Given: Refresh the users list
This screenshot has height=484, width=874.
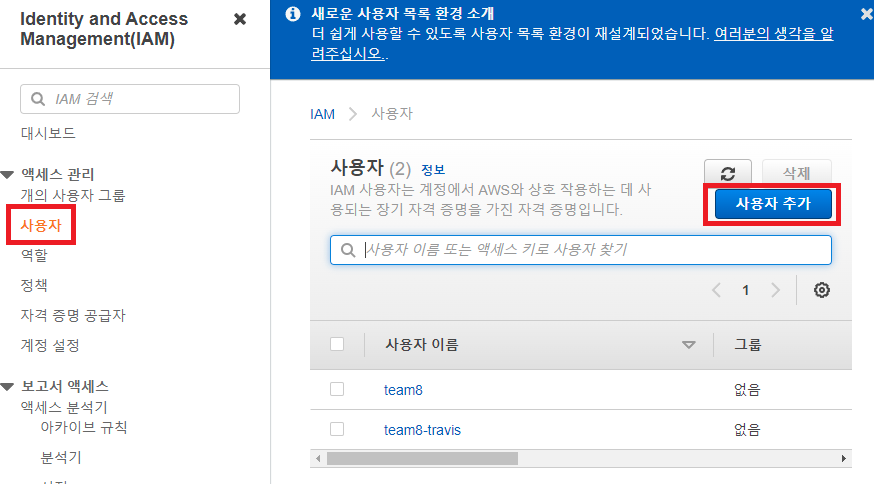Looking at the screenshot, I should coord(727,173).
